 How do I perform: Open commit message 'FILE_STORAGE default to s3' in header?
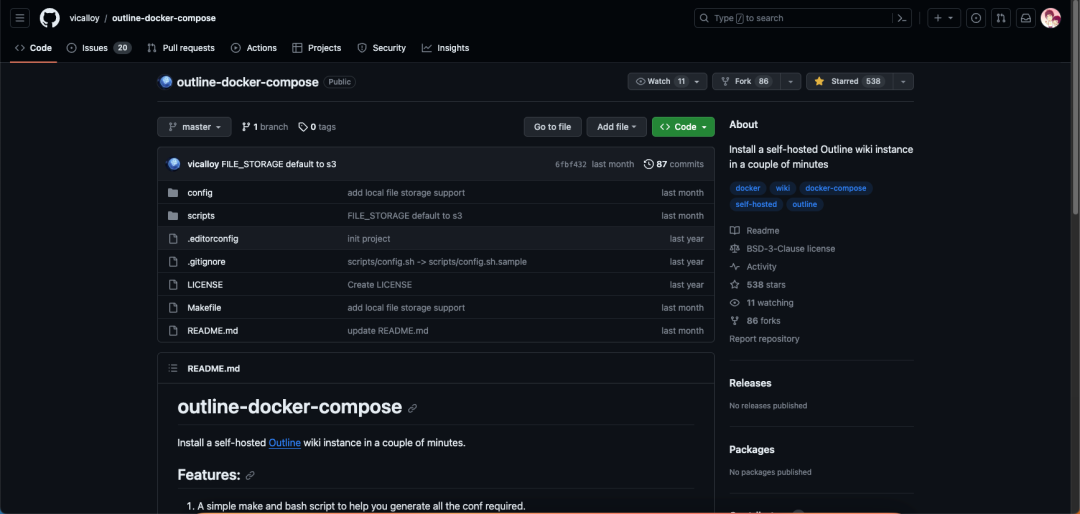(x=279, y=164)
